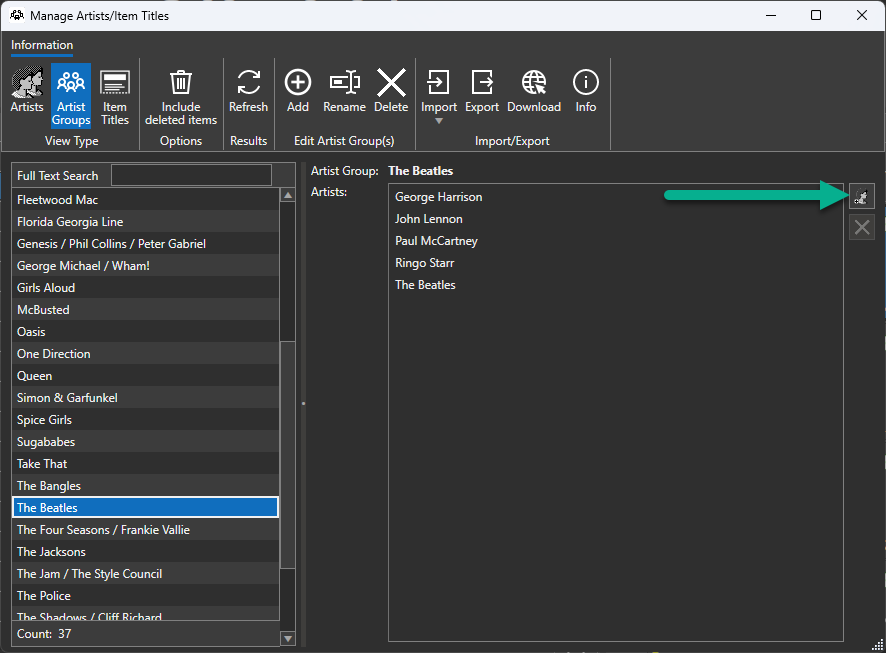The image size is (886, 653).
Task: Select Girls Aloud group
Action: coord(145,288)
